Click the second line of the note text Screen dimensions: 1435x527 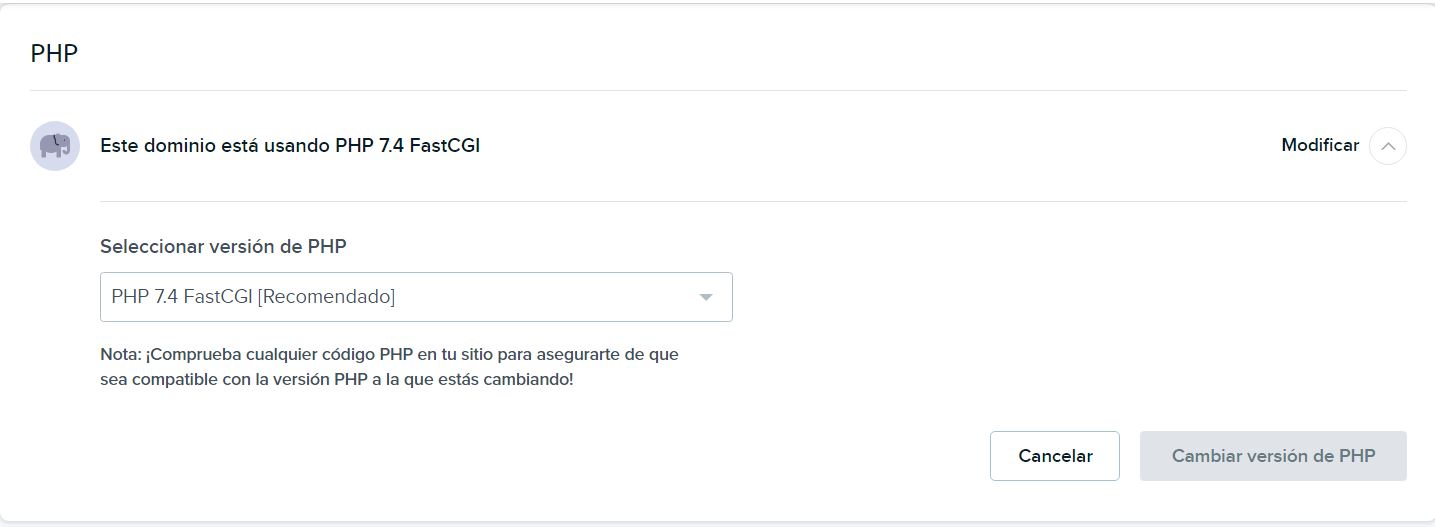(336, 381)
